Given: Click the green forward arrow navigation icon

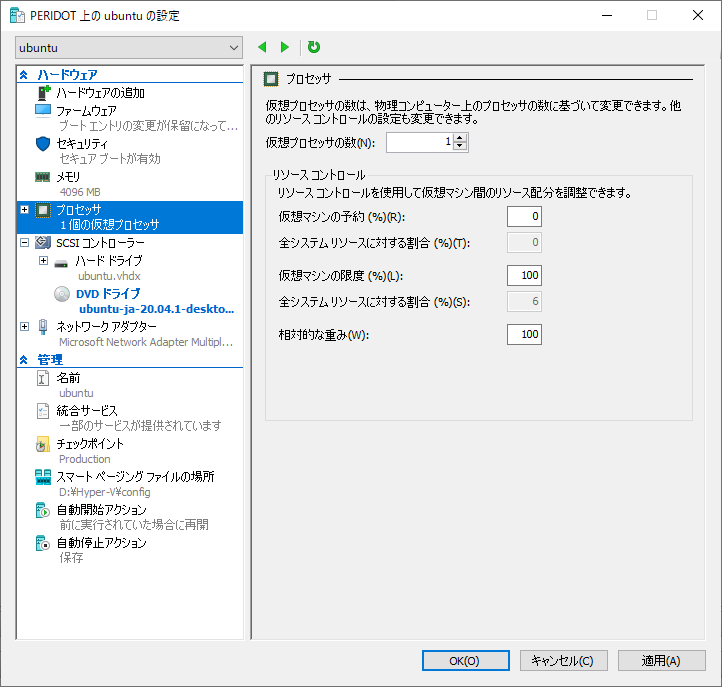Looking at the screenshot, I should (x=285, y=47).
